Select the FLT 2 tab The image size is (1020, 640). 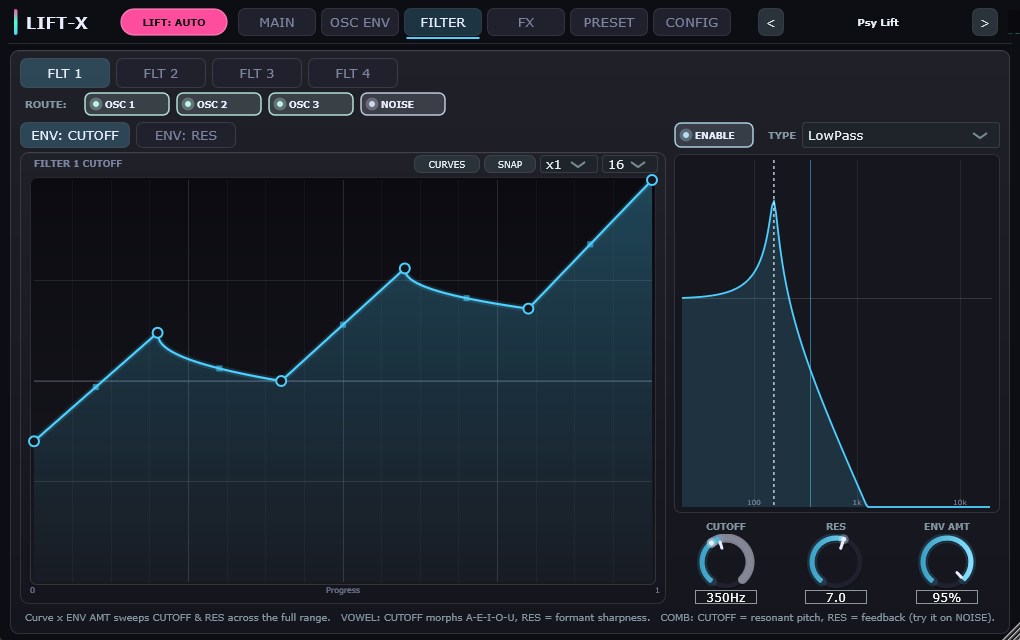(x=161, y=73)
